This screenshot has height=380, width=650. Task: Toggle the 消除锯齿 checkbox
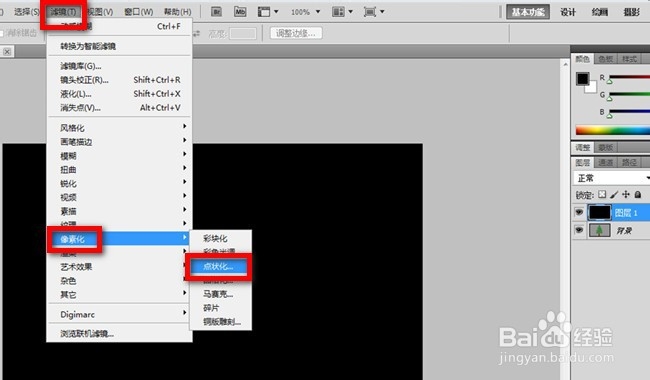[x=1, y=33]
